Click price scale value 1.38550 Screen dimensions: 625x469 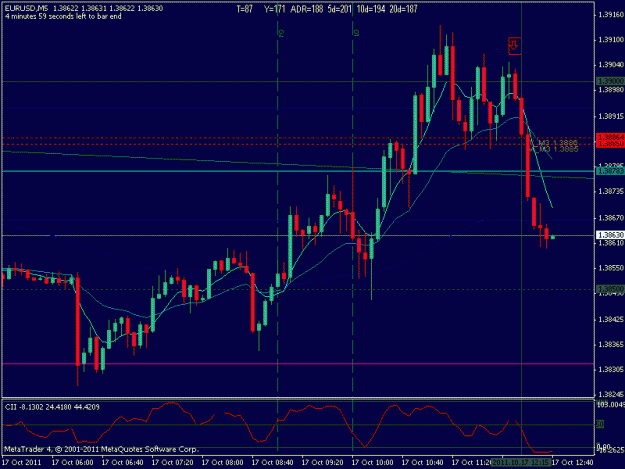point(611,268)
